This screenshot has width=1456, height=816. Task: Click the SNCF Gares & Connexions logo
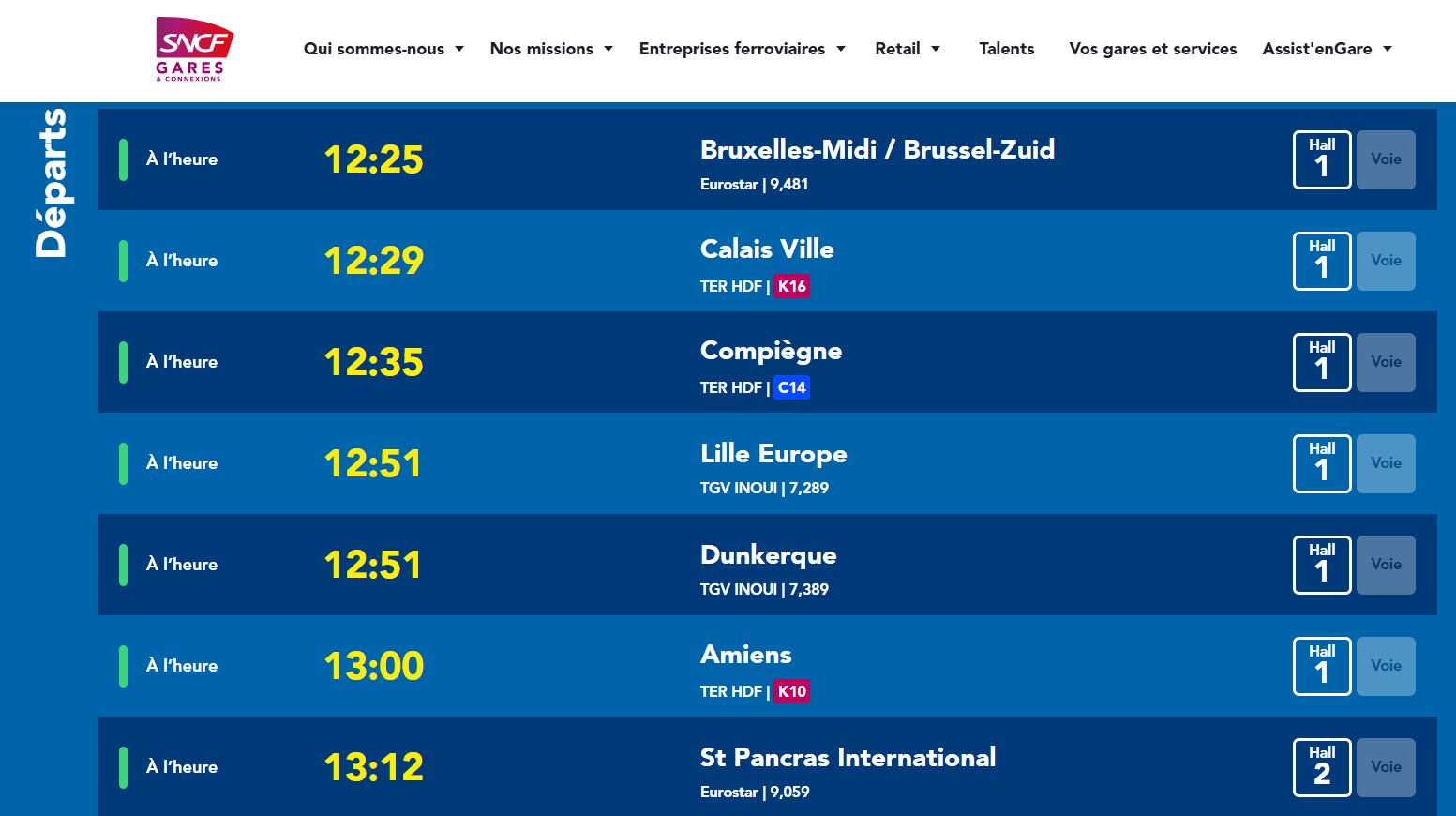193,49
